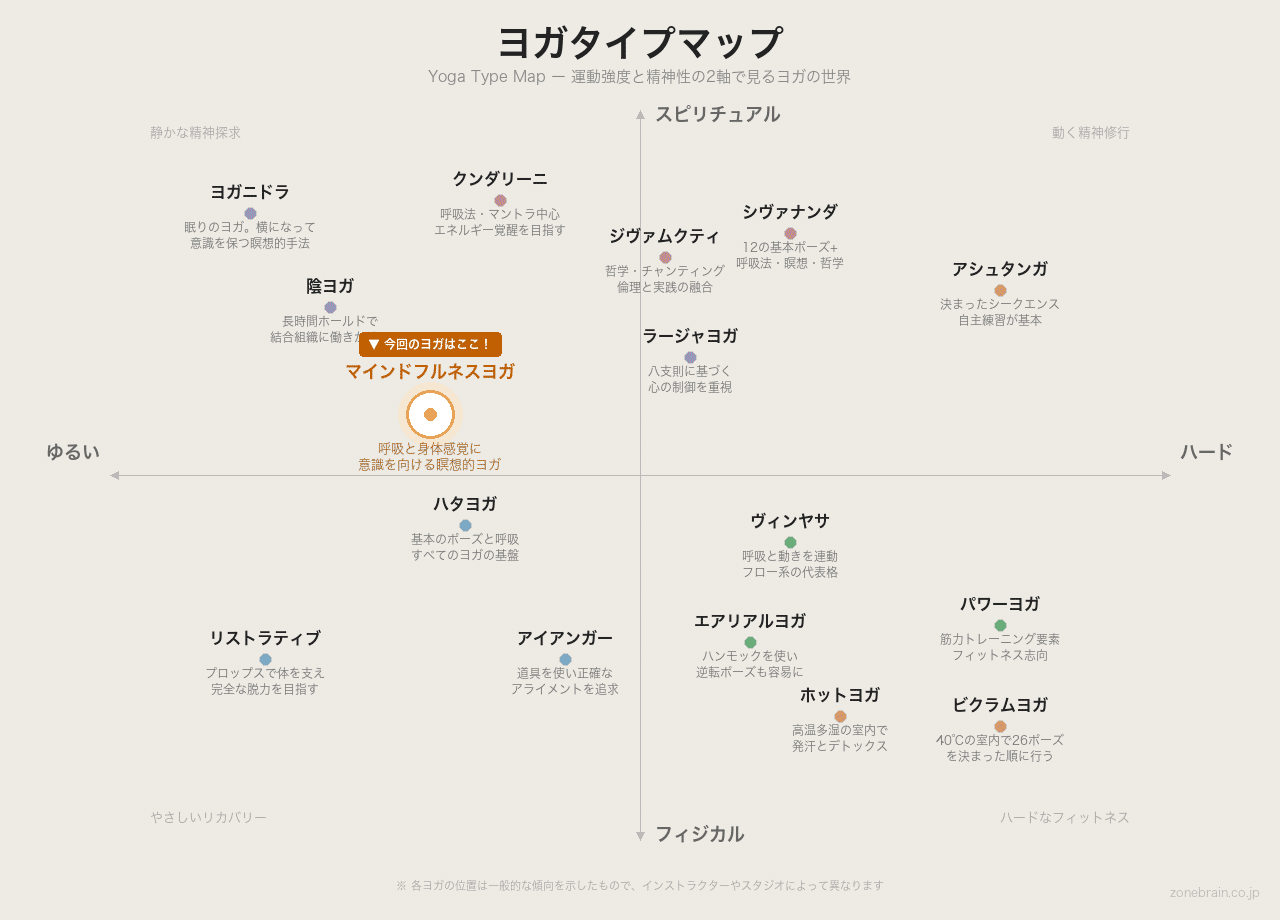Click the パワーヨガ green dot
Viewport: 1280px width, 920px height.
tap(1000, 625)
